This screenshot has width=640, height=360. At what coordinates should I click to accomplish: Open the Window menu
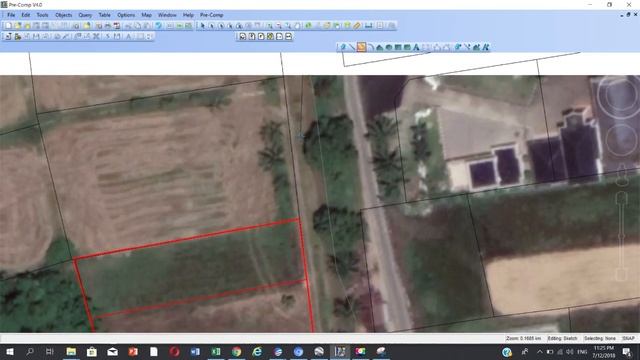click(x=167, y=15)
